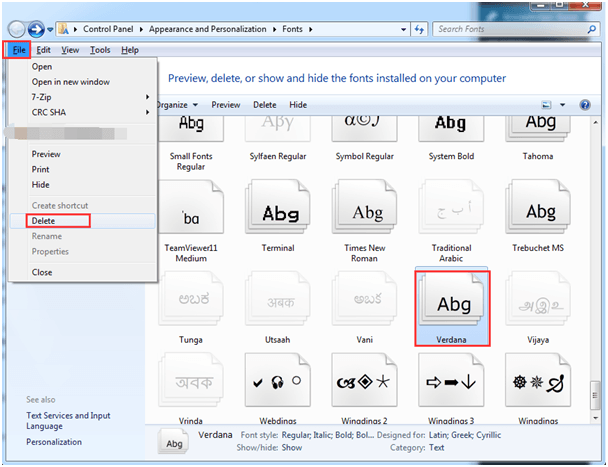
Task: Click scrollbar up arrow in fonts list
Action: click(596, 122)
